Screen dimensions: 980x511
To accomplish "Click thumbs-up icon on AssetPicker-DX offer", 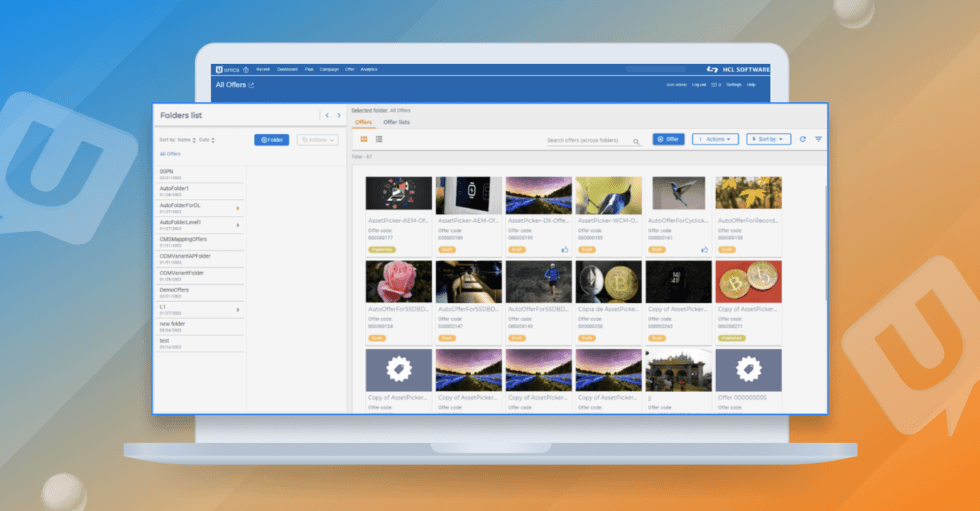I will [x=564, y=250].
